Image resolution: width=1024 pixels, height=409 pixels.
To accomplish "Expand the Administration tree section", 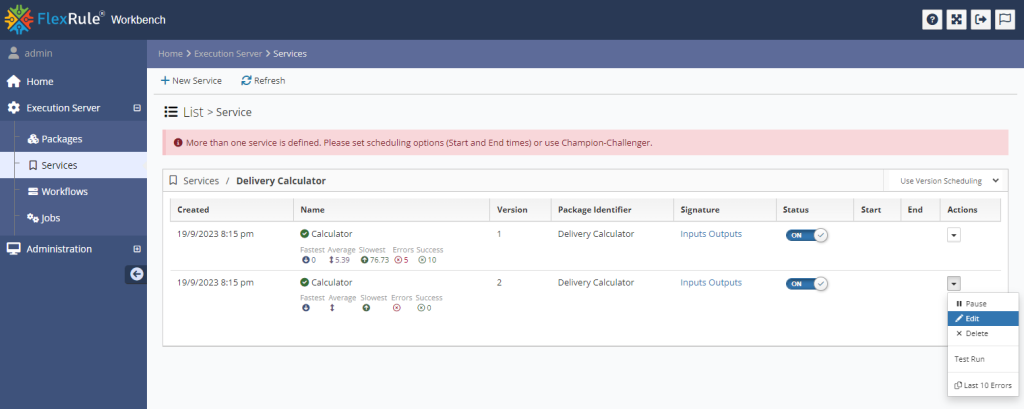I will [x=136, y=249].
